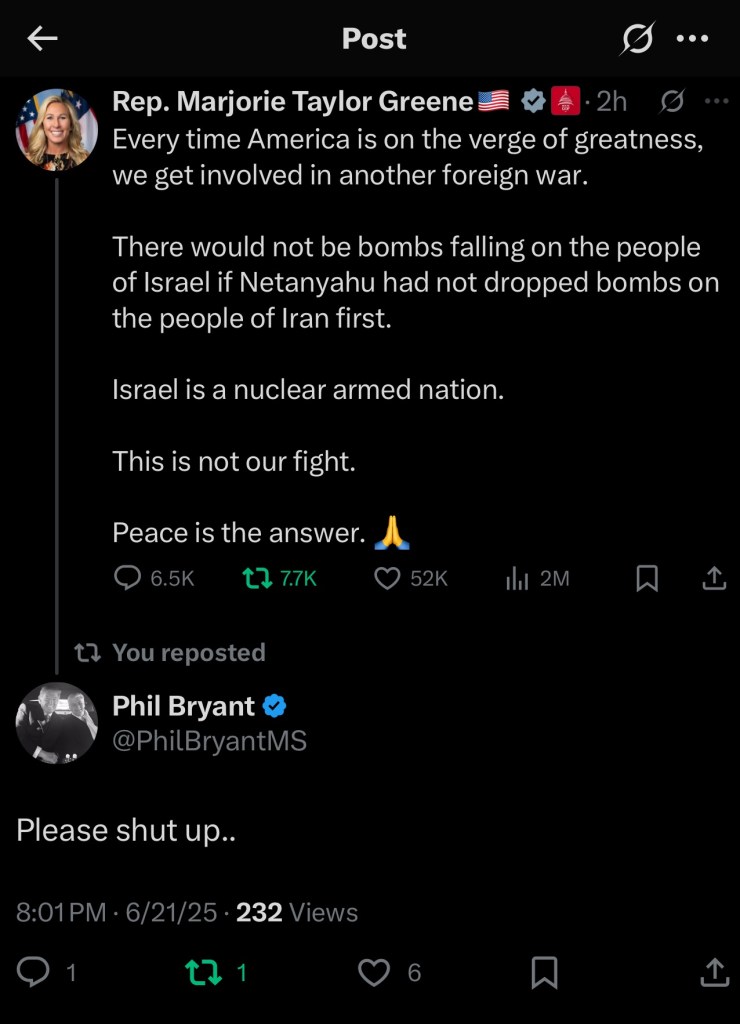Open more options on Greene's post
Viewport: 740px width, 1024px height.
(717, 101)
